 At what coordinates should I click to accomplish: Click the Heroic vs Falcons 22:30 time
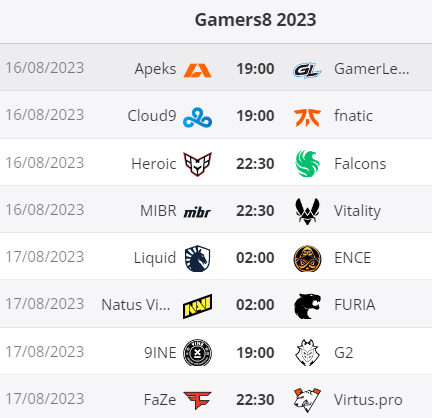tap(255, 164)
